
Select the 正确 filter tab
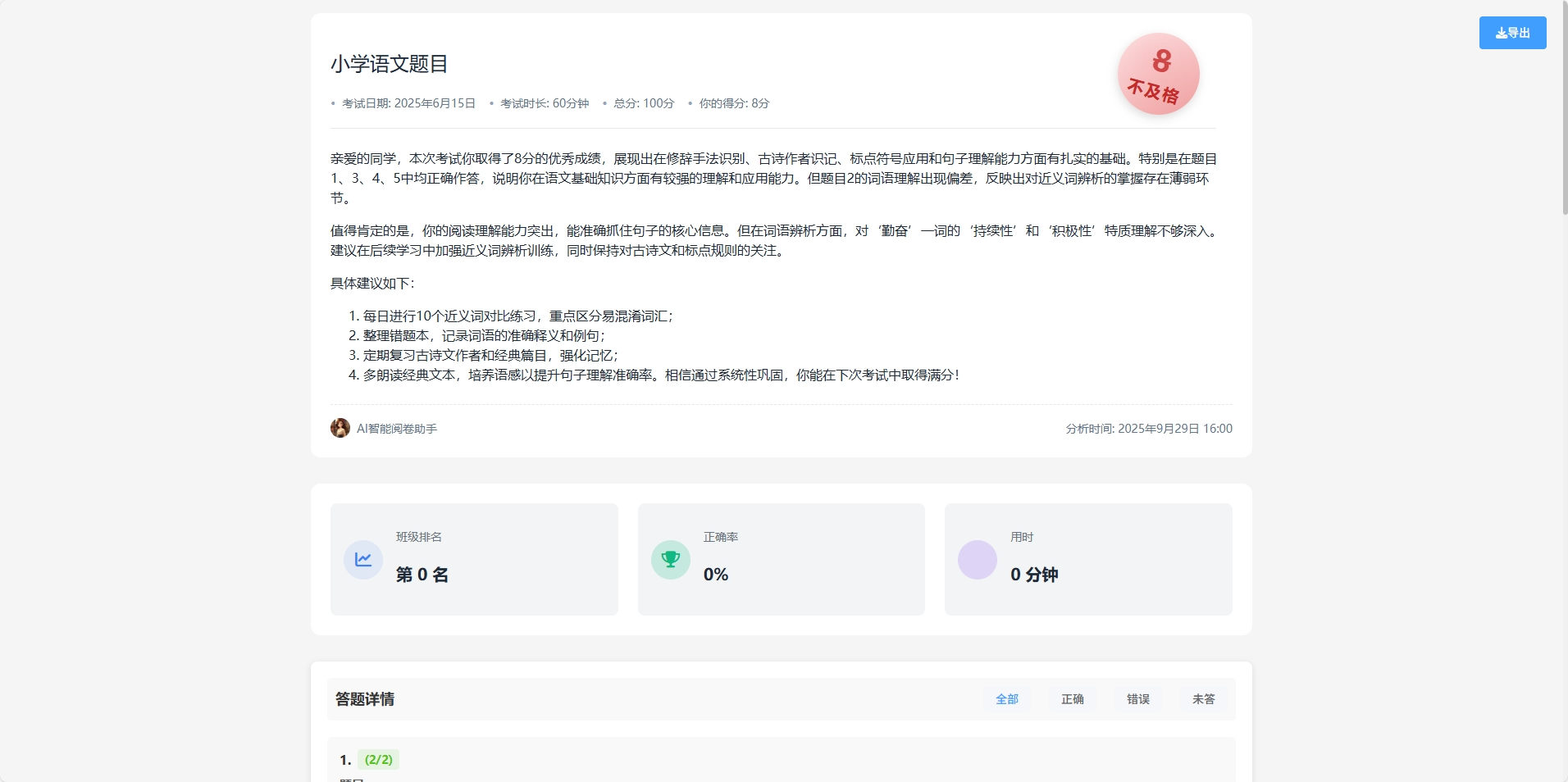[1073, 699]
